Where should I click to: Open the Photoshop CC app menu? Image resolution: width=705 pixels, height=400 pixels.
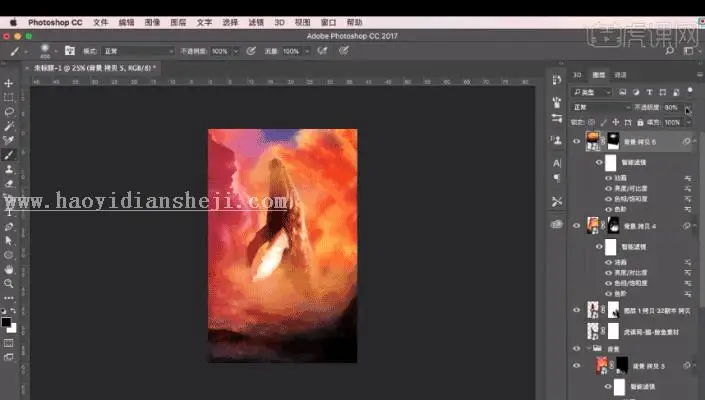click(55, 22)
